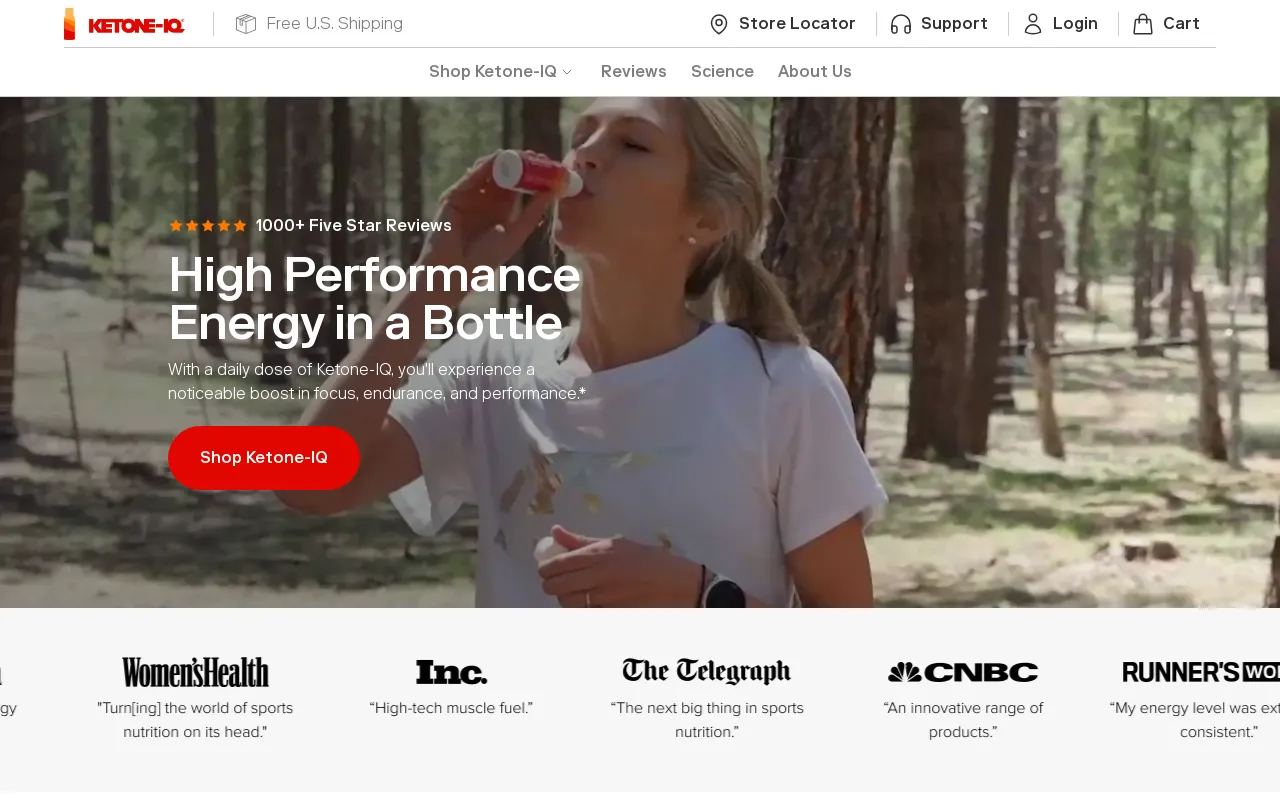The width and height of the screenshot is (1280, 800).
Task: Click the Store Locator pin icon
Action: point(719,24)
